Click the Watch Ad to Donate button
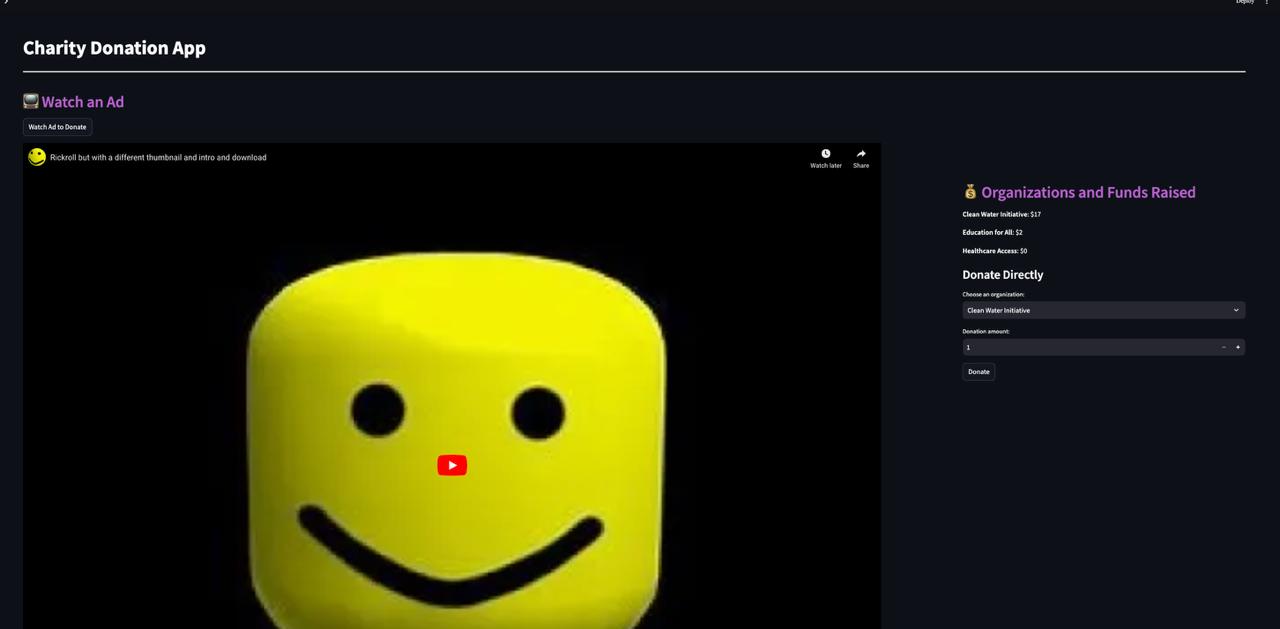This screenshot has width=1280, height=629. (57, 127)
